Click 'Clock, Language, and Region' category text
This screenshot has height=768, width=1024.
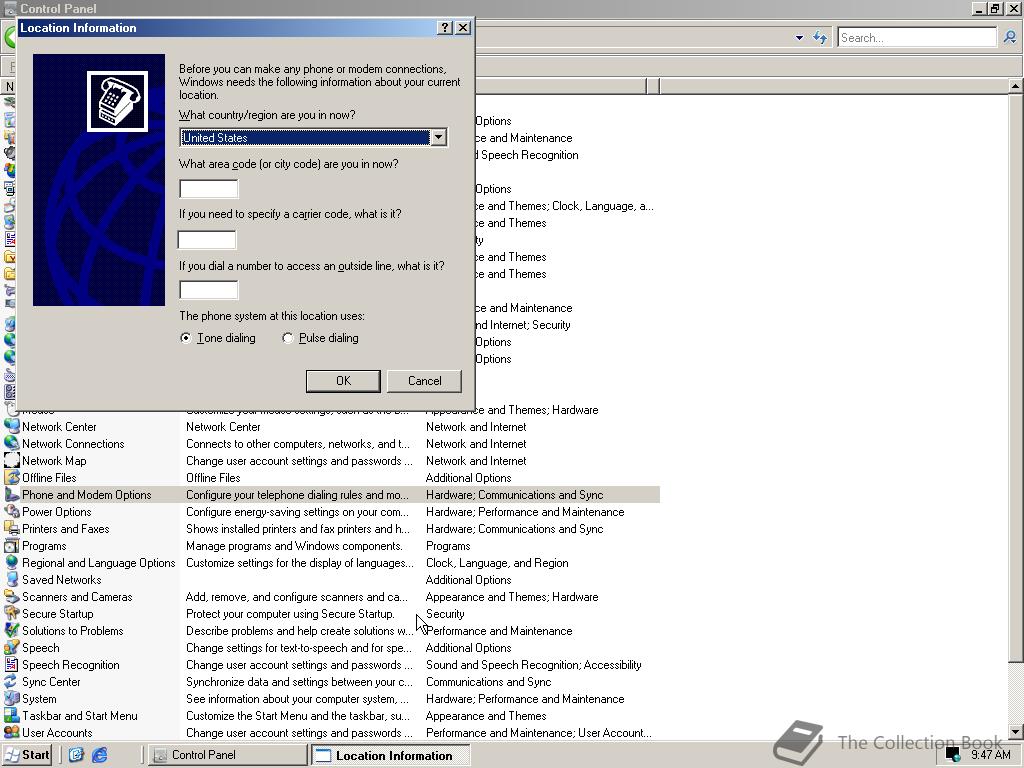point(497,562)
